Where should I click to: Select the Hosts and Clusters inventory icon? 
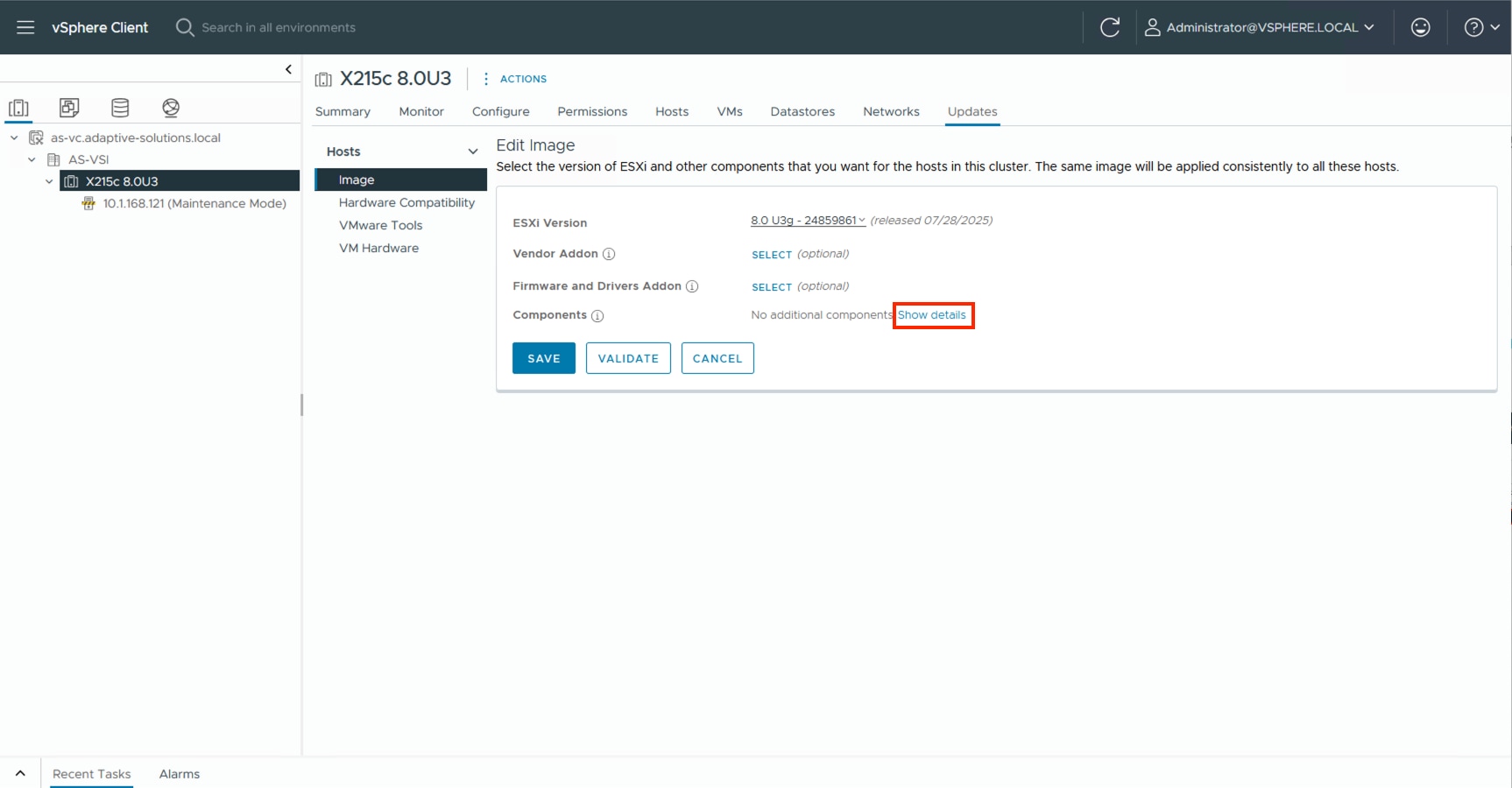(x=18, y=107)
